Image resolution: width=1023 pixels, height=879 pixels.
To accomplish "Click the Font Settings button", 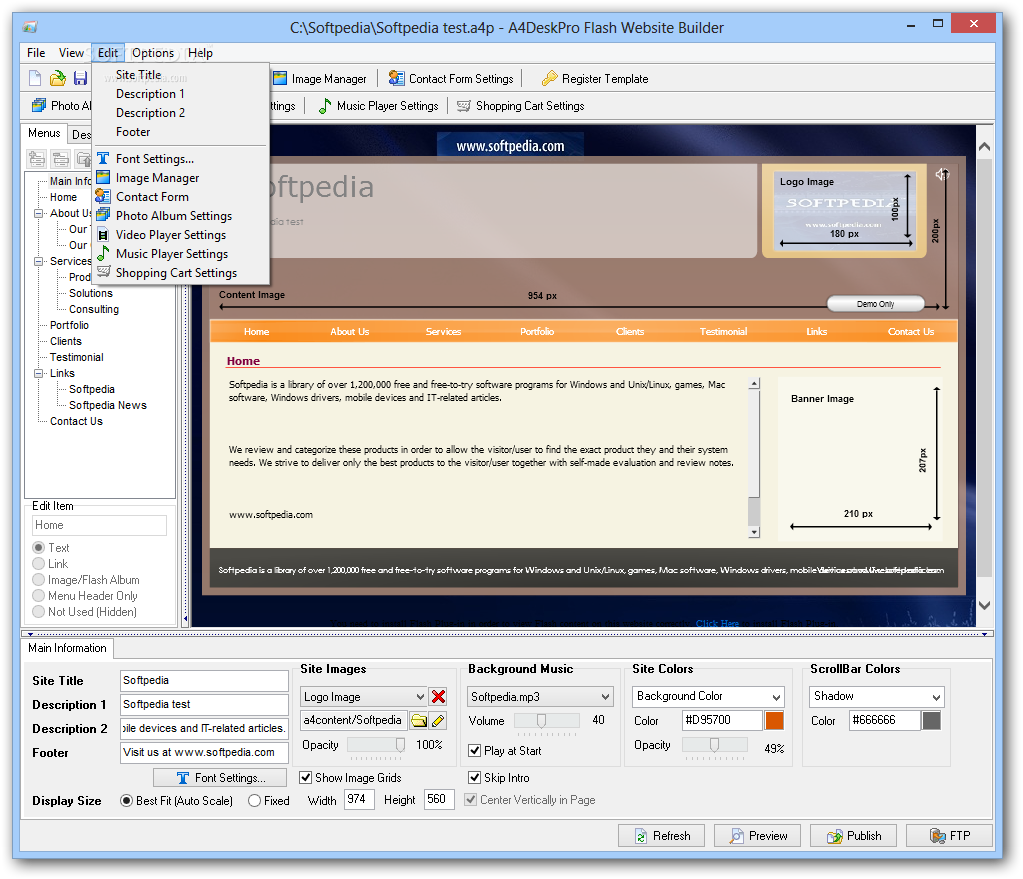I will pos(220,778).
